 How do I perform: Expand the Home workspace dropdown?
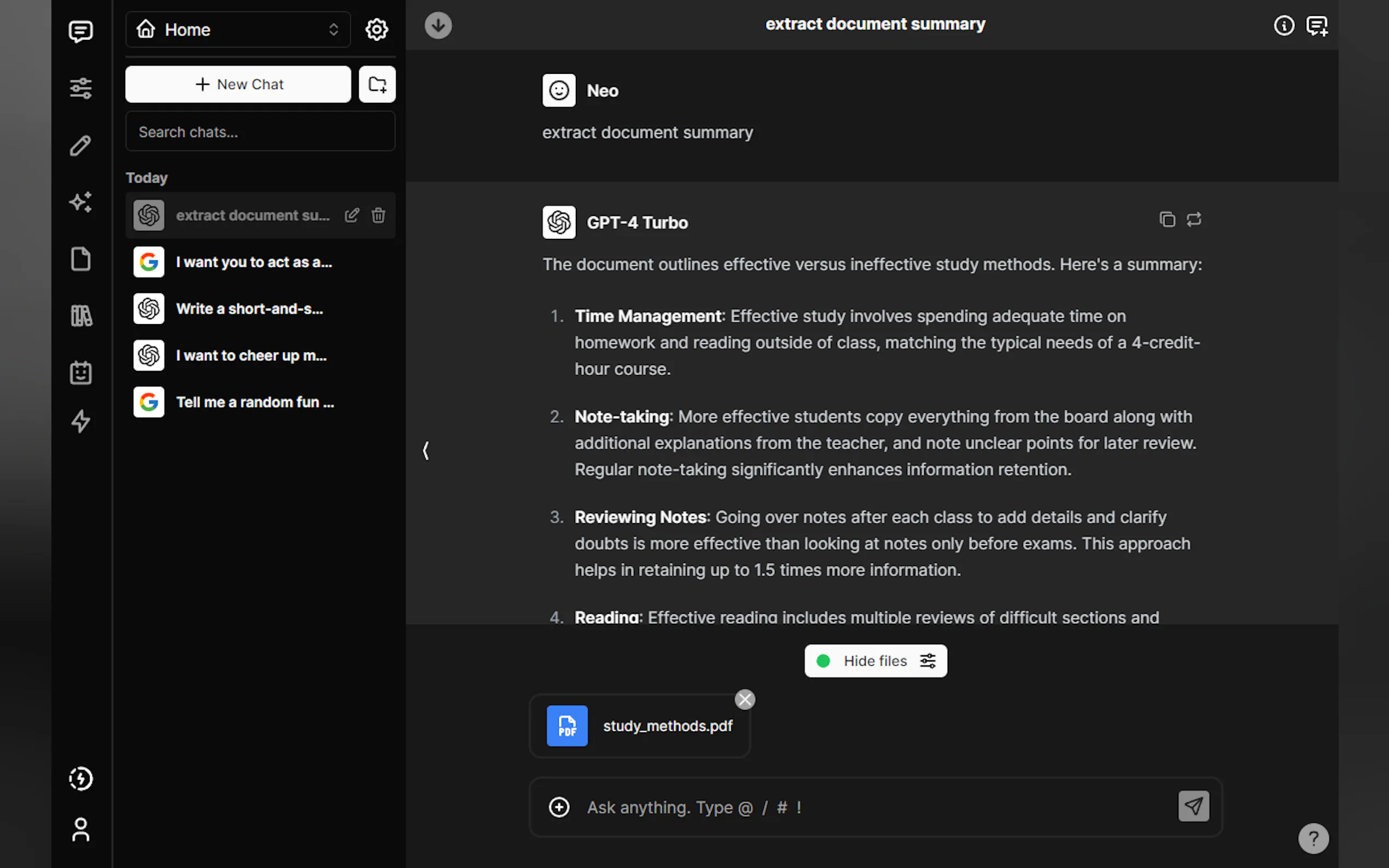(x=238, y=30)
